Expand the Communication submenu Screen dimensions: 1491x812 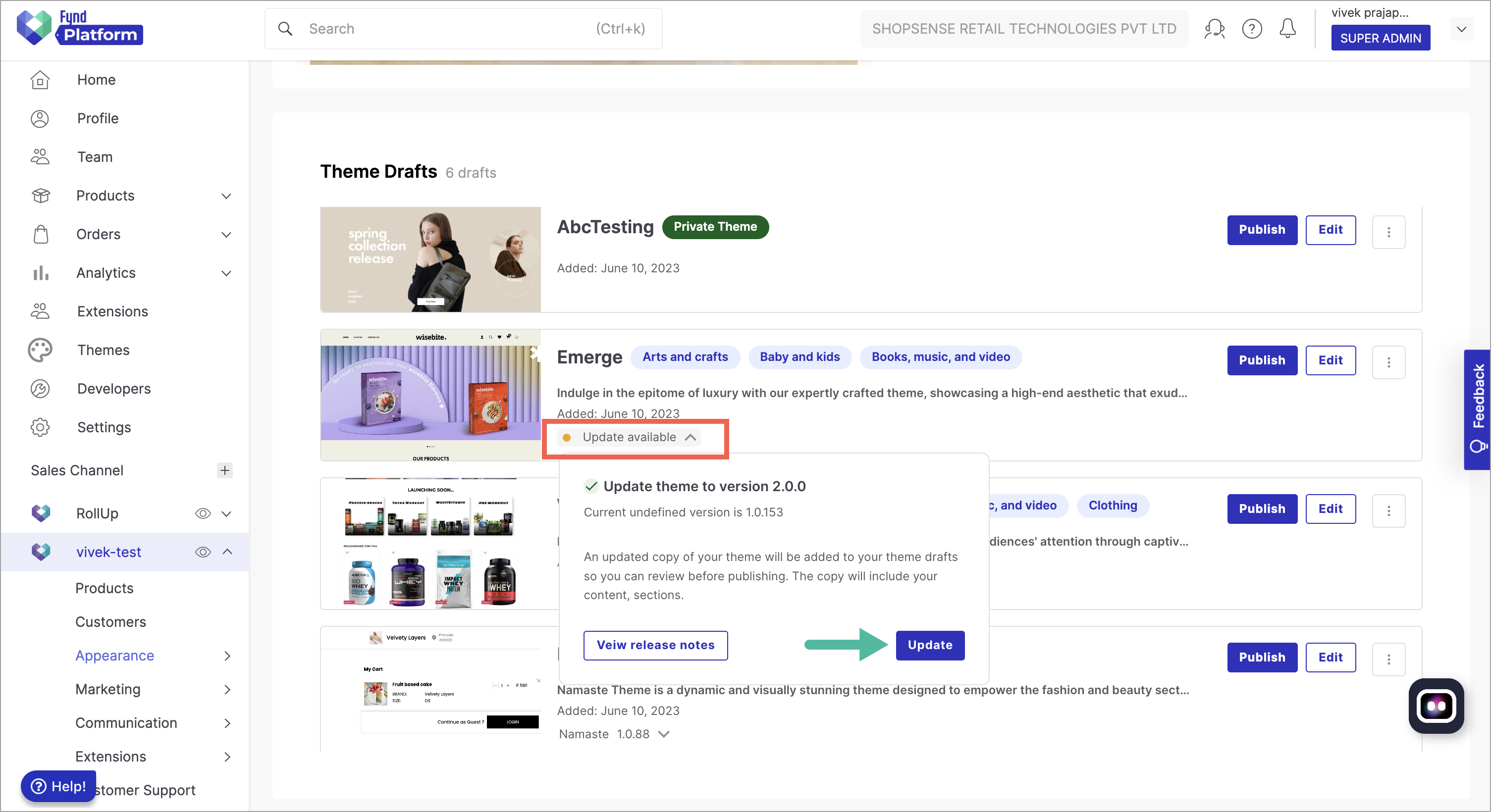(227, 723)
